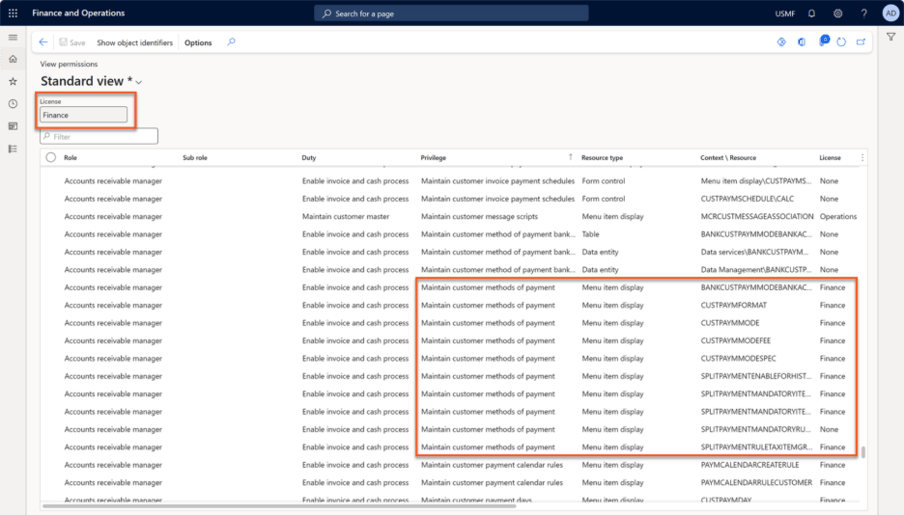
Task: Select the CUSTPAYMFORMAT resource cell
Action: click(733, 305)
